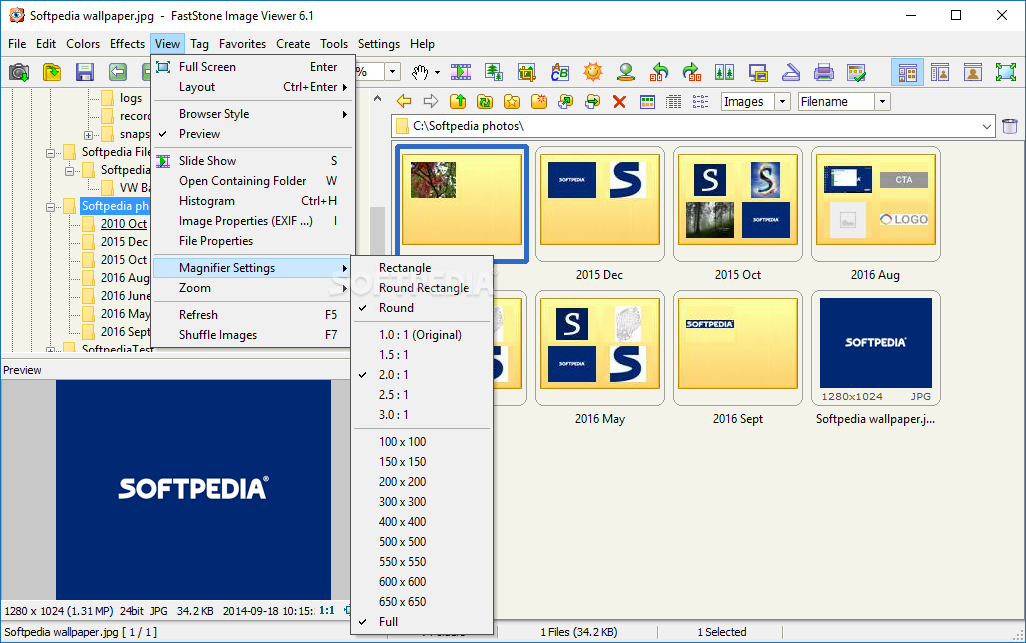Clear path history trash icon
This screenshot has width=1026, height=643.
[x=1010, y=126]
